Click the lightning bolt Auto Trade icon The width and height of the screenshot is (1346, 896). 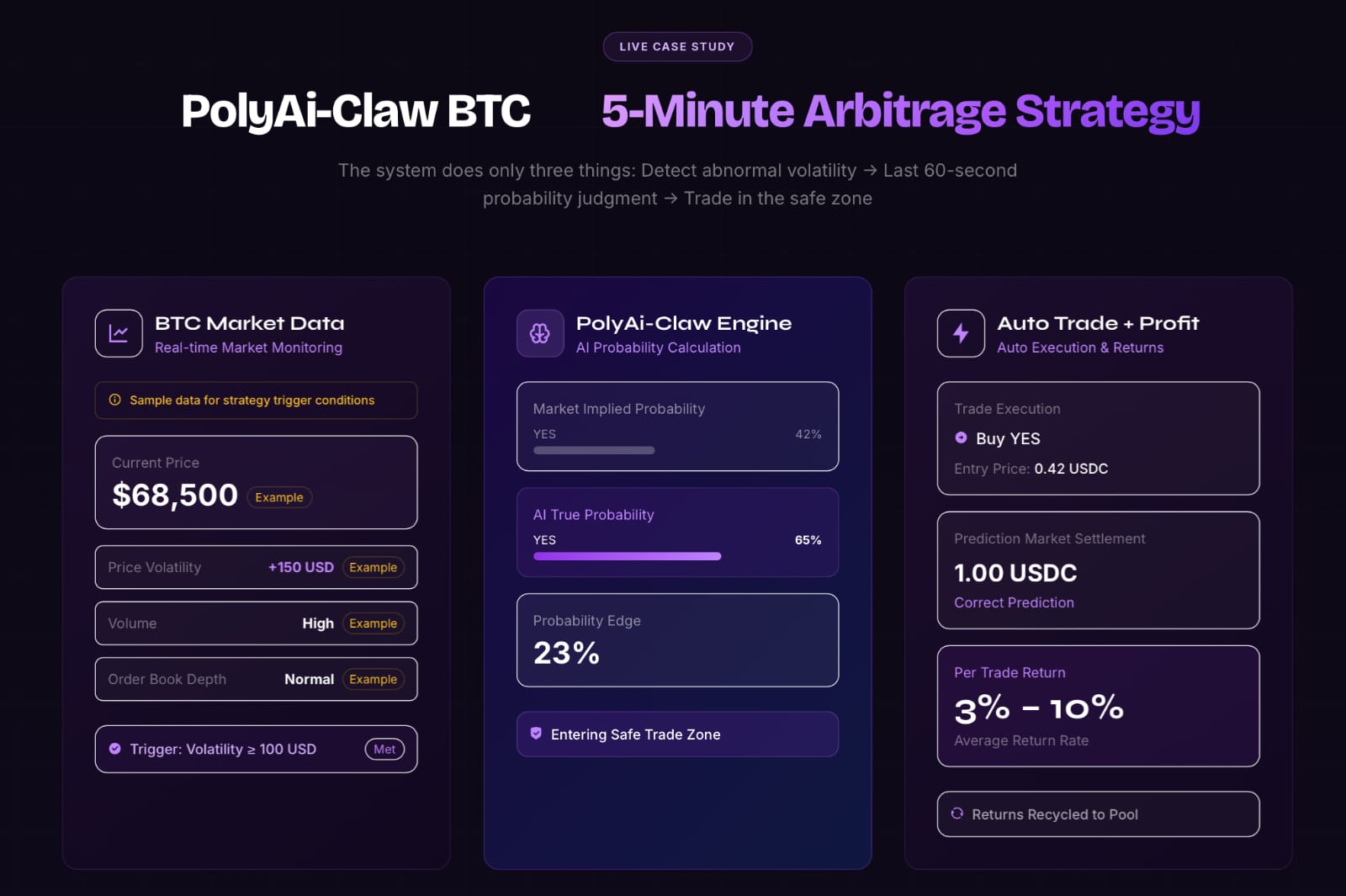(x=961, y=334)
